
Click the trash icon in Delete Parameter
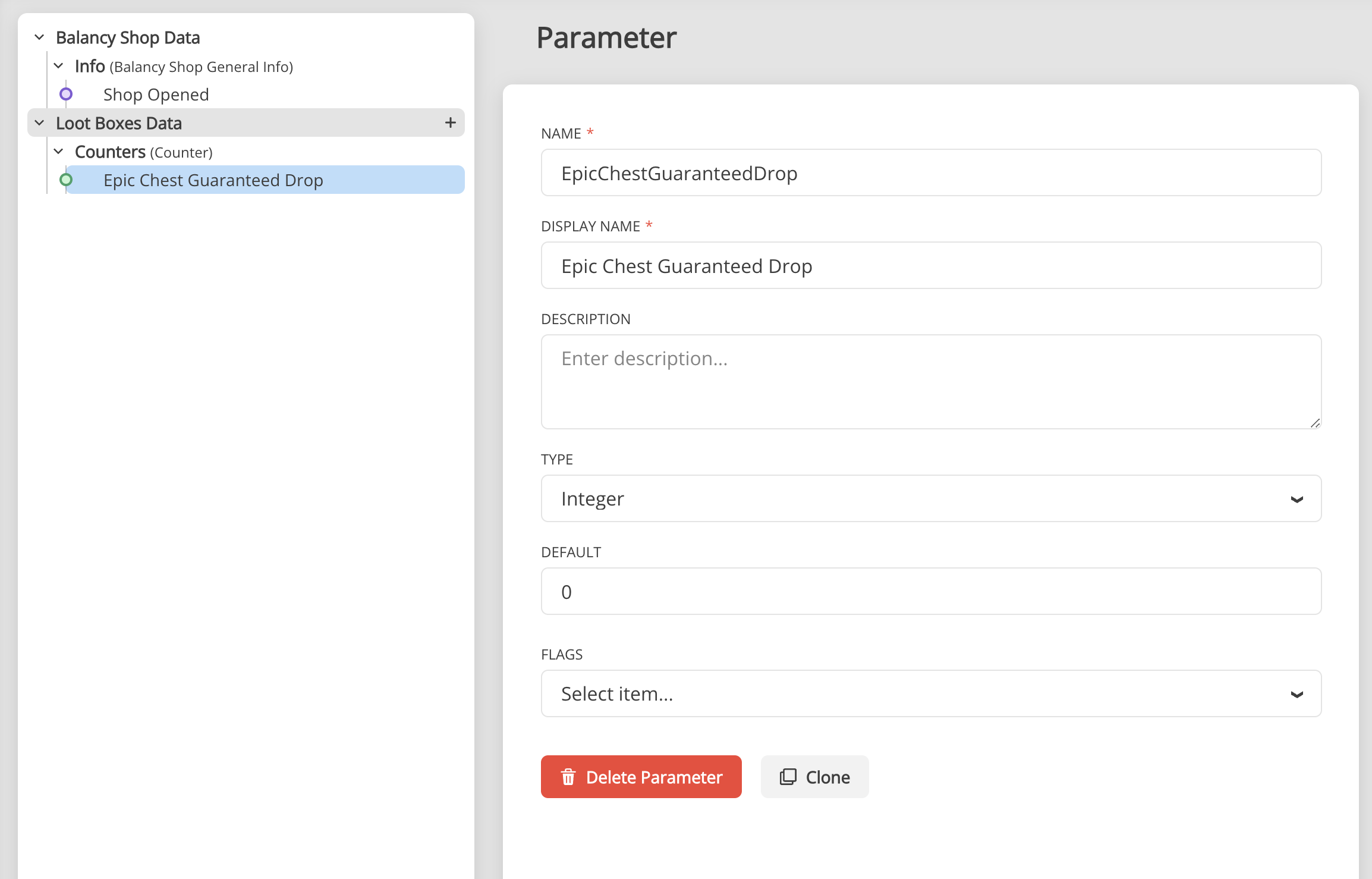point(568,777)
